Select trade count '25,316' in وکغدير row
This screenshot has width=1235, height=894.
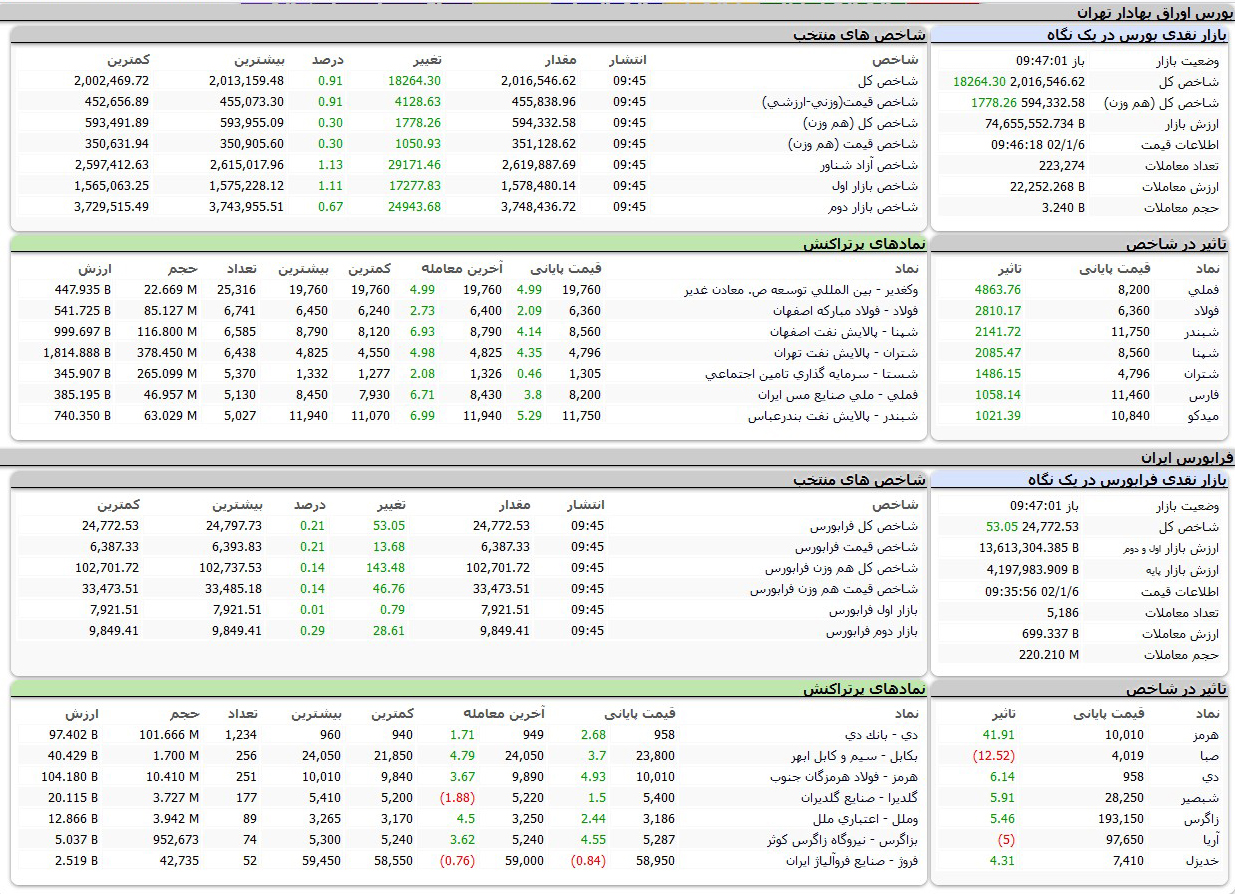click(236, 290)
